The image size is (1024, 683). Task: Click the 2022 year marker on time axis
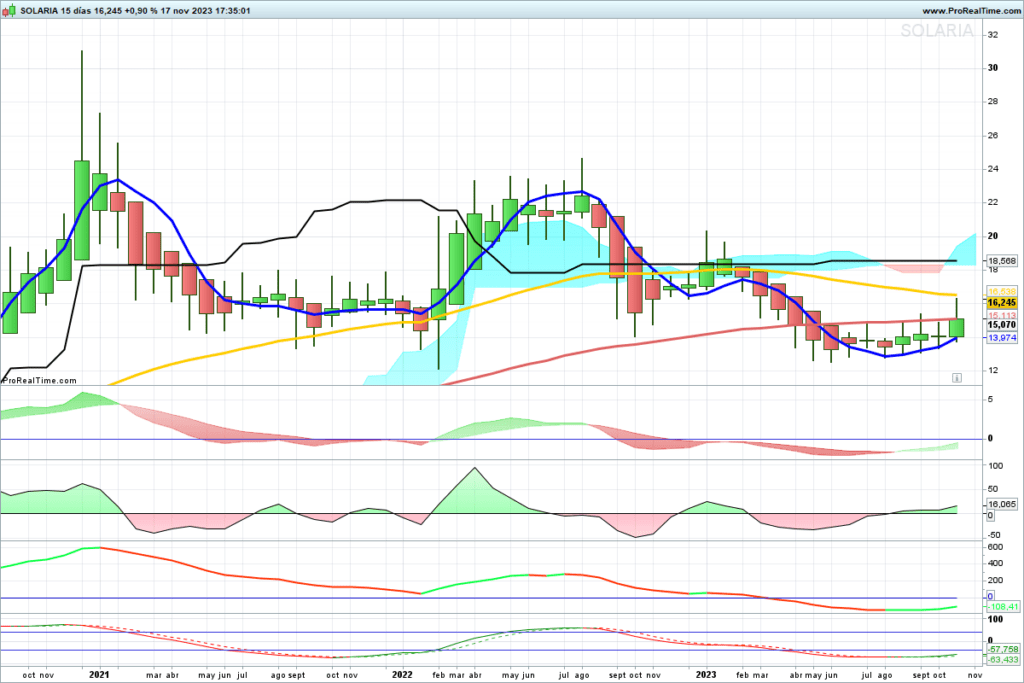(402, 675)
